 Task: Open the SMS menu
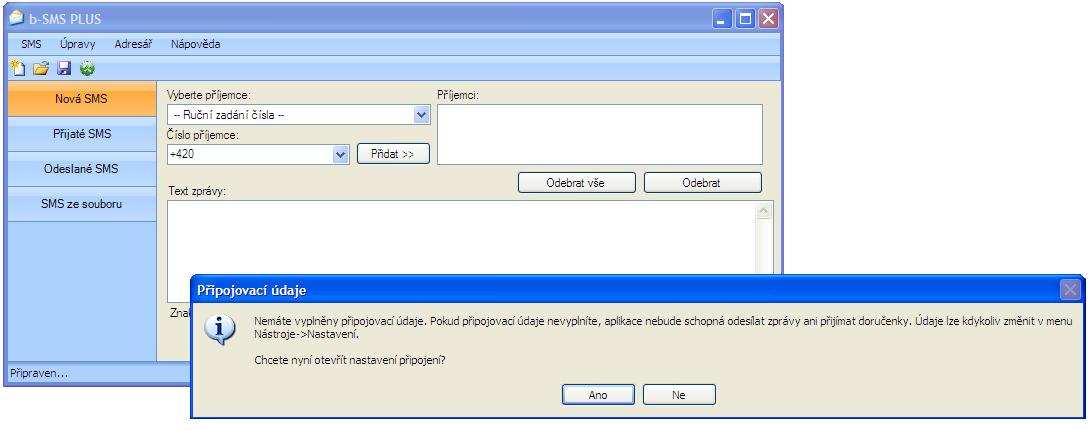click(31, 44)
